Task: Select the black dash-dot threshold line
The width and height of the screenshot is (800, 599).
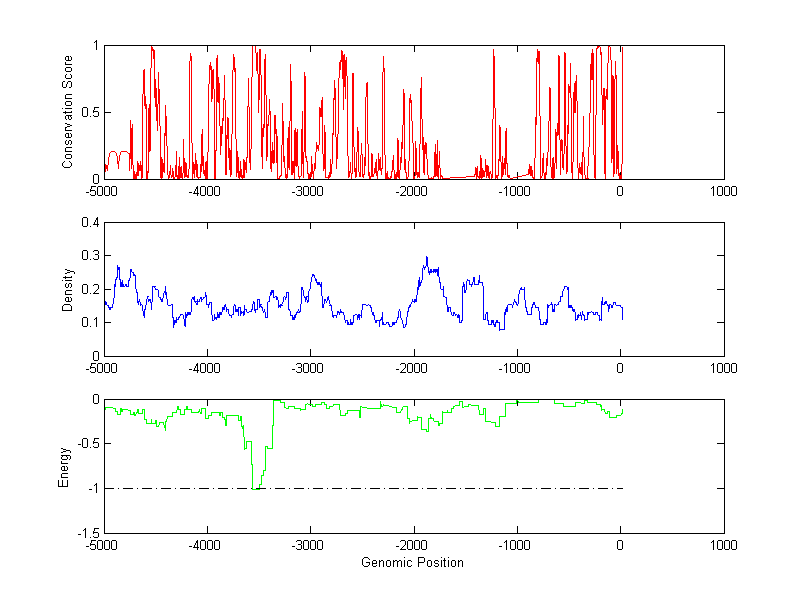Action: [x=450, y=488]
